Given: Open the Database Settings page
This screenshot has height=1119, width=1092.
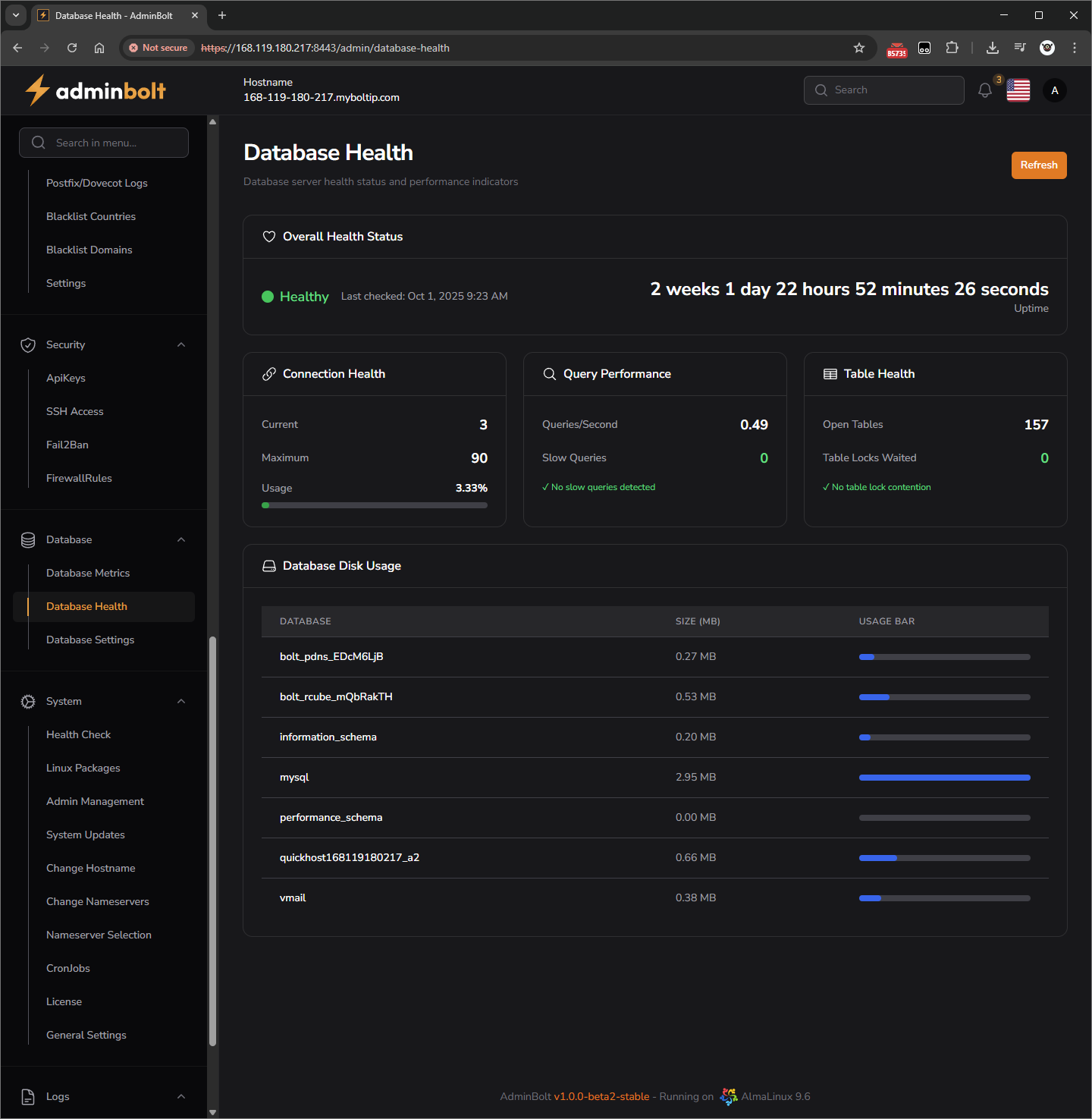Looking at the screenshot, I should [90, 640].
